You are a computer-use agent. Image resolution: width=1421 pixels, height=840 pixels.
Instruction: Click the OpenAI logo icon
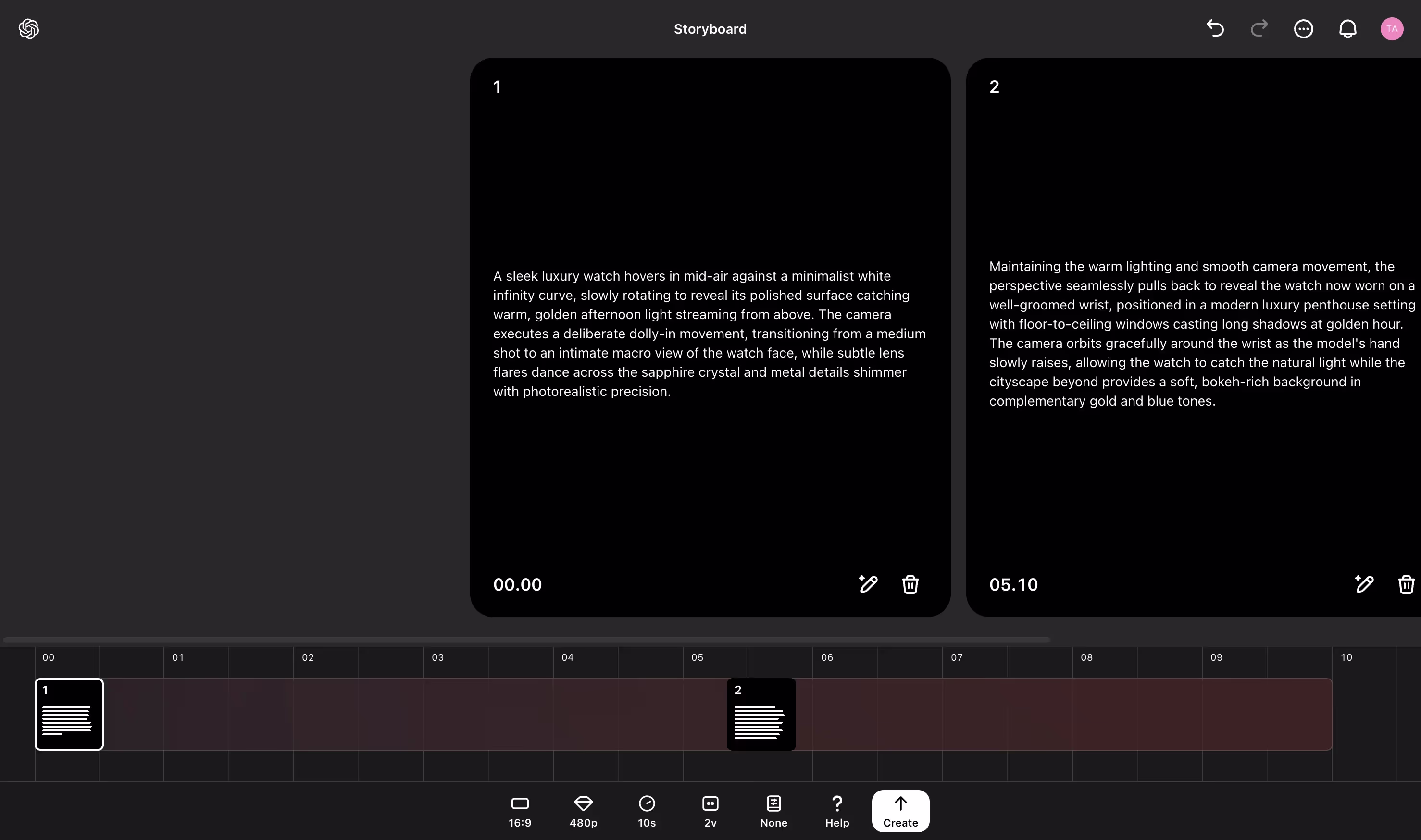click(x=29, y=29)
